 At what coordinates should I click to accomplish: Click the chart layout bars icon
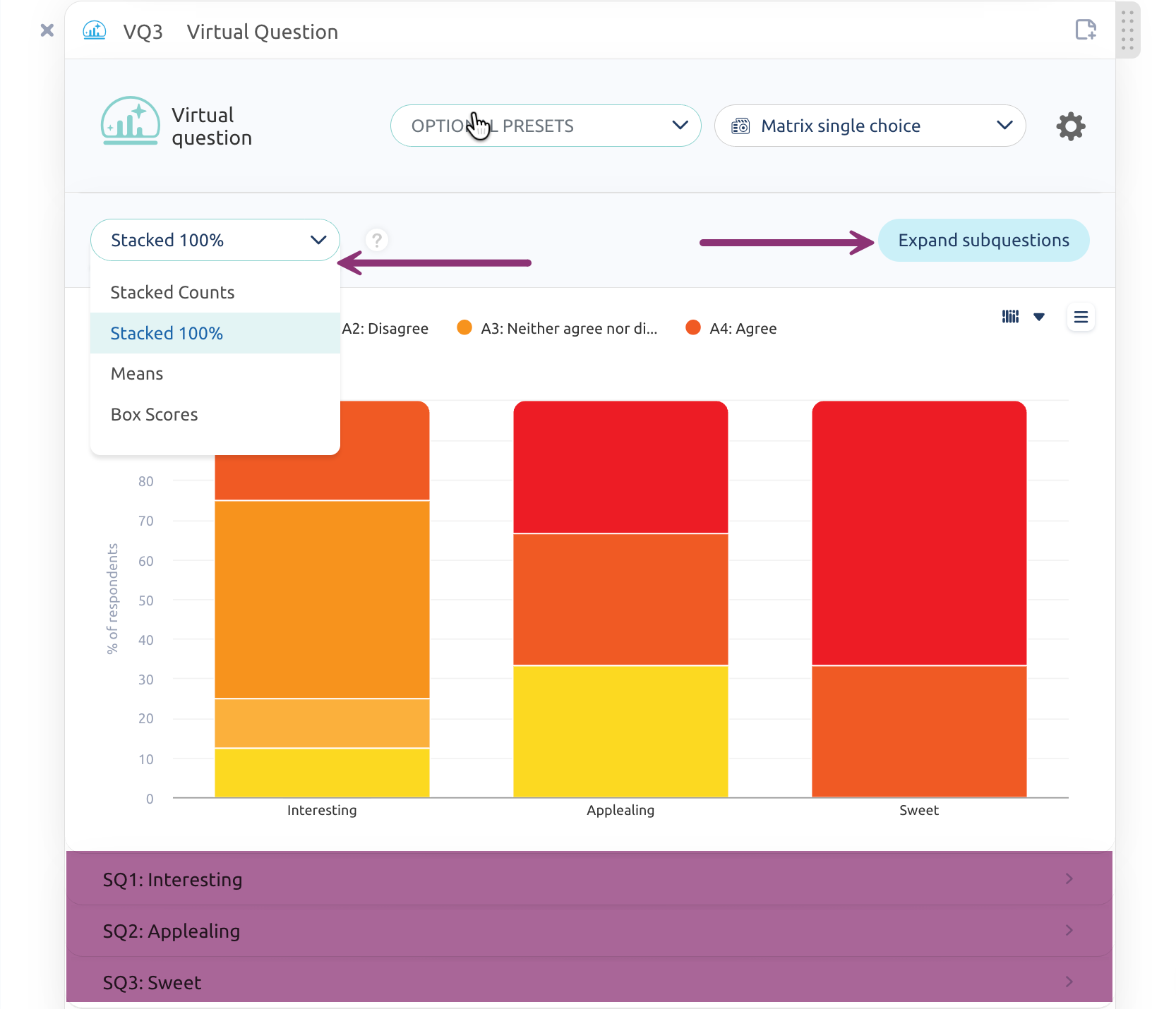(x=1010, y=317)
